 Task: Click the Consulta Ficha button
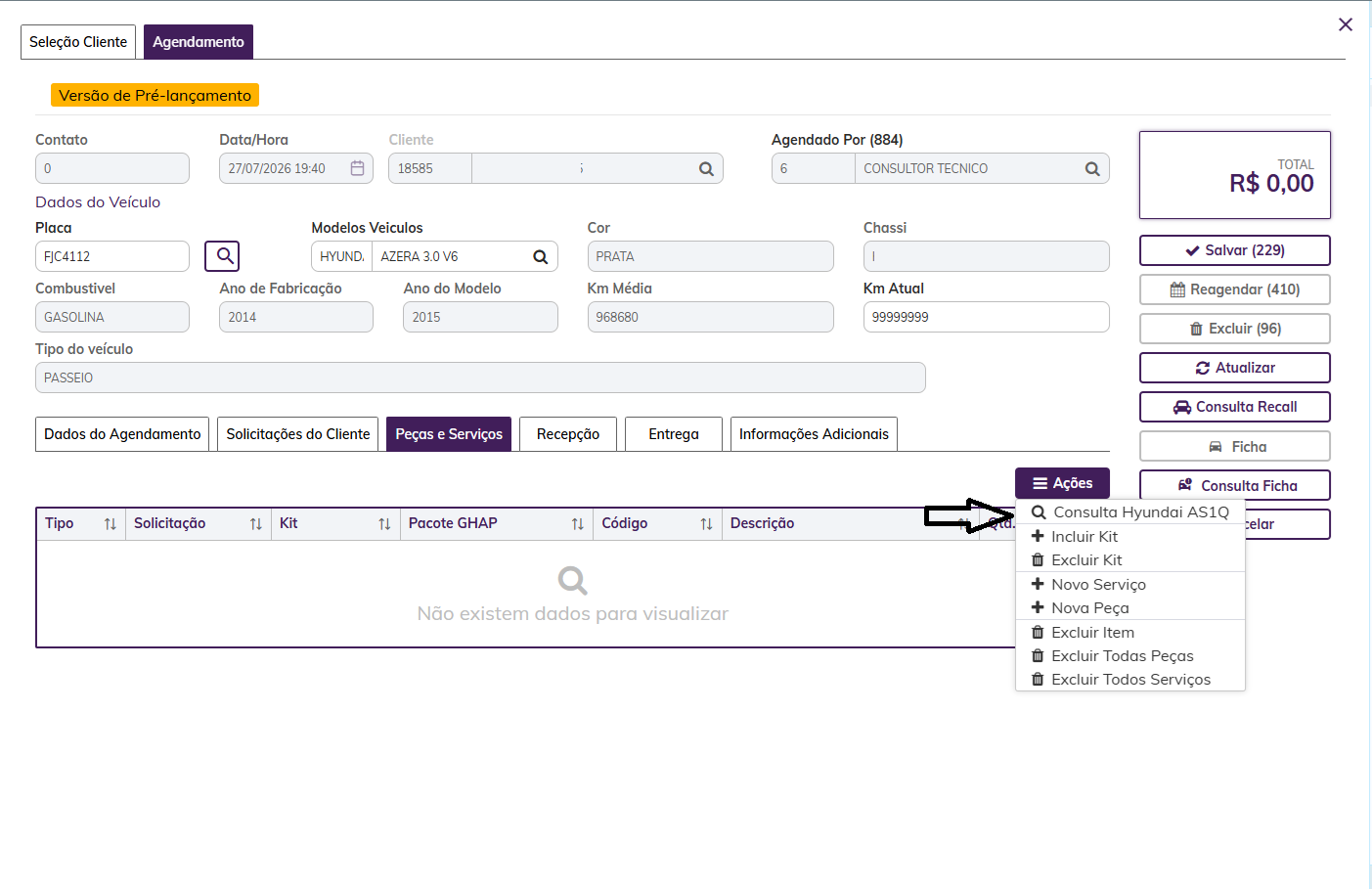click(x=1235, y=485)
